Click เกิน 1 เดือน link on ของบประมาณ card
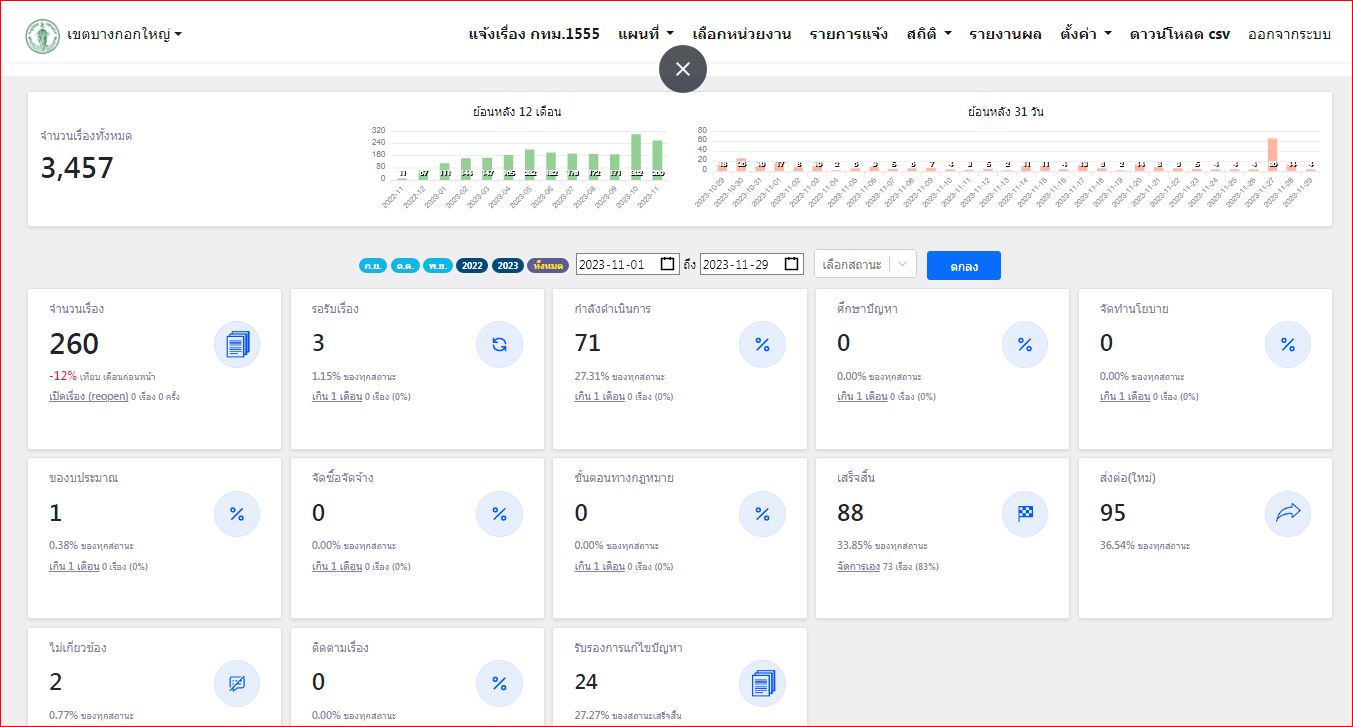The width and height of the screenshot is (1353, 727). pos(74,566)
